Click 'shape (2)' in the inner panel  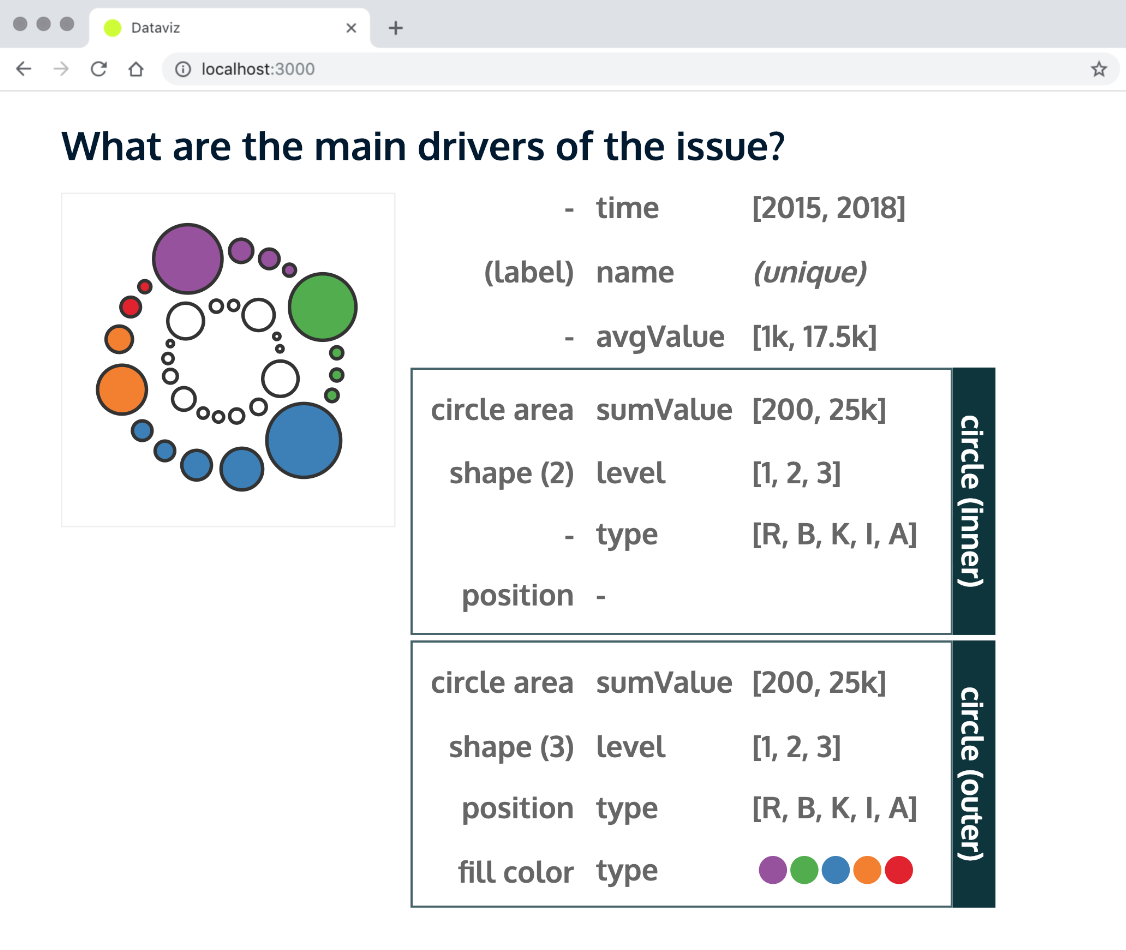pyautogui.click(x=511, y=474)
